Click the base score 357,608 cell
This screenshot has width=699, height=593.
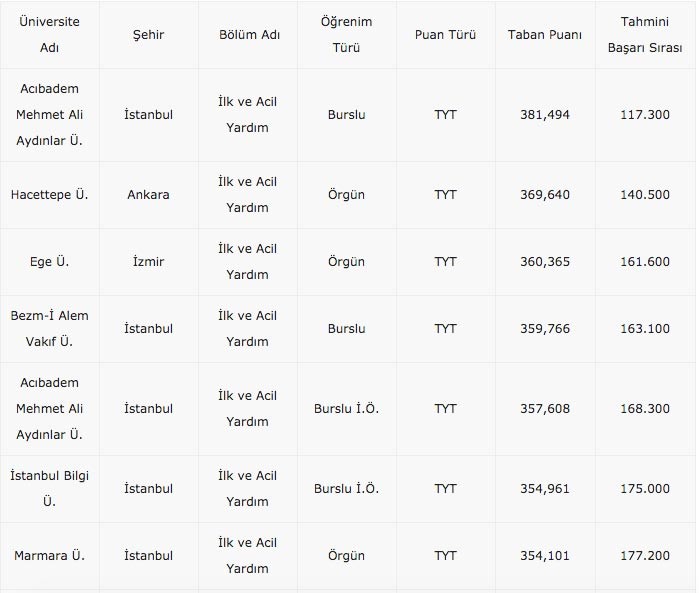click(545, 409)
